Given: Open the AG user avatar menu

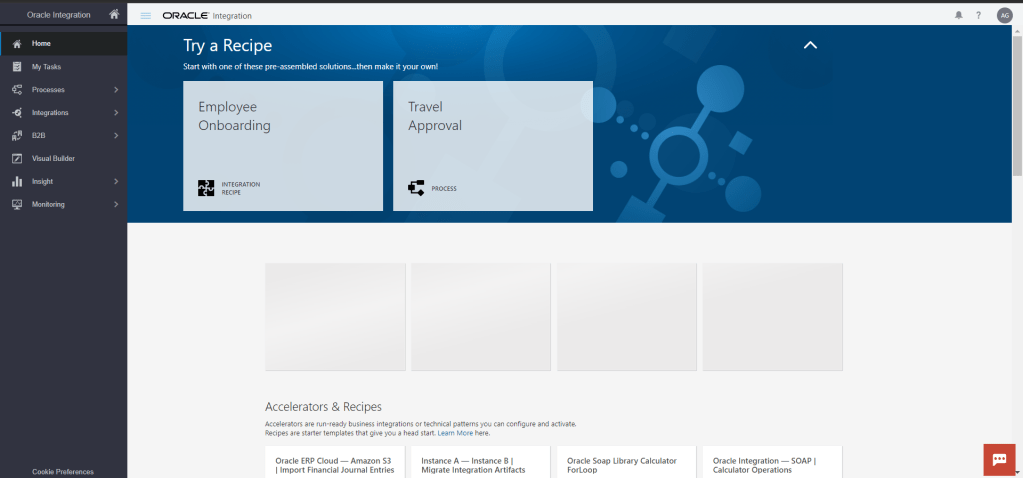Looking at the screenshot, I should point(1004,15).
